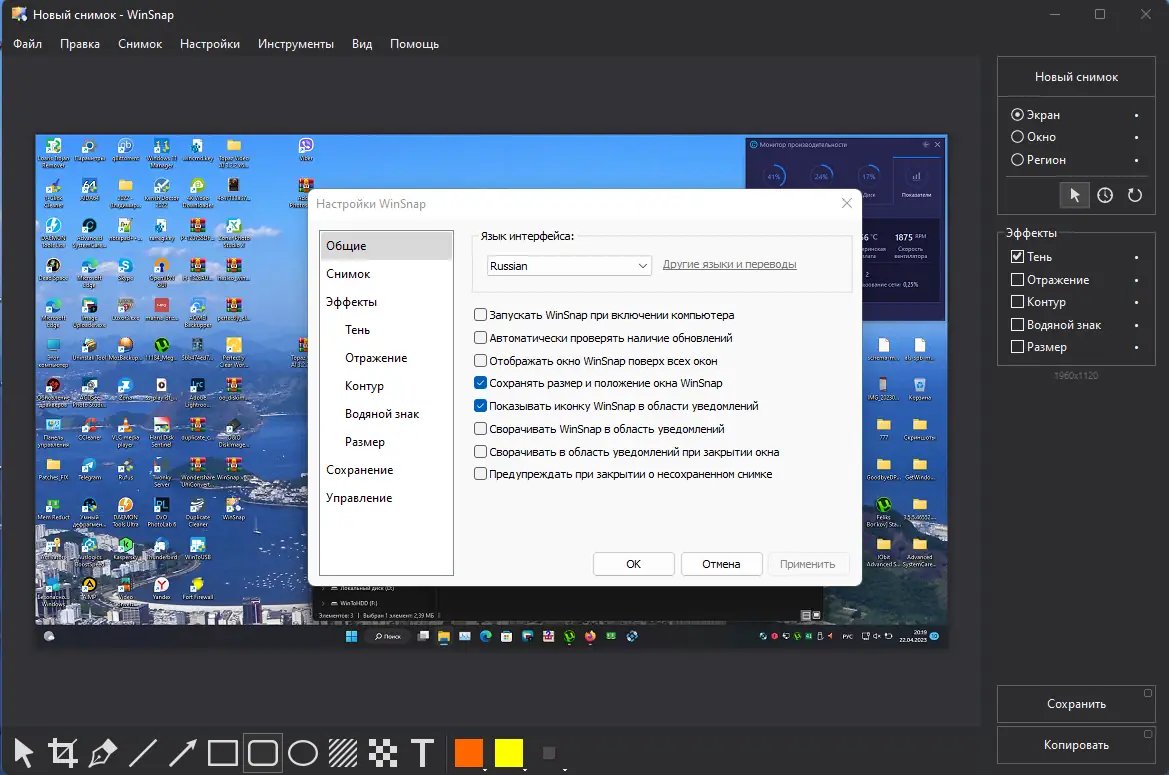This screenshot has width=1169, height=775.
Task: Open options dot next to Размер effect
Action: point(1136,347)
